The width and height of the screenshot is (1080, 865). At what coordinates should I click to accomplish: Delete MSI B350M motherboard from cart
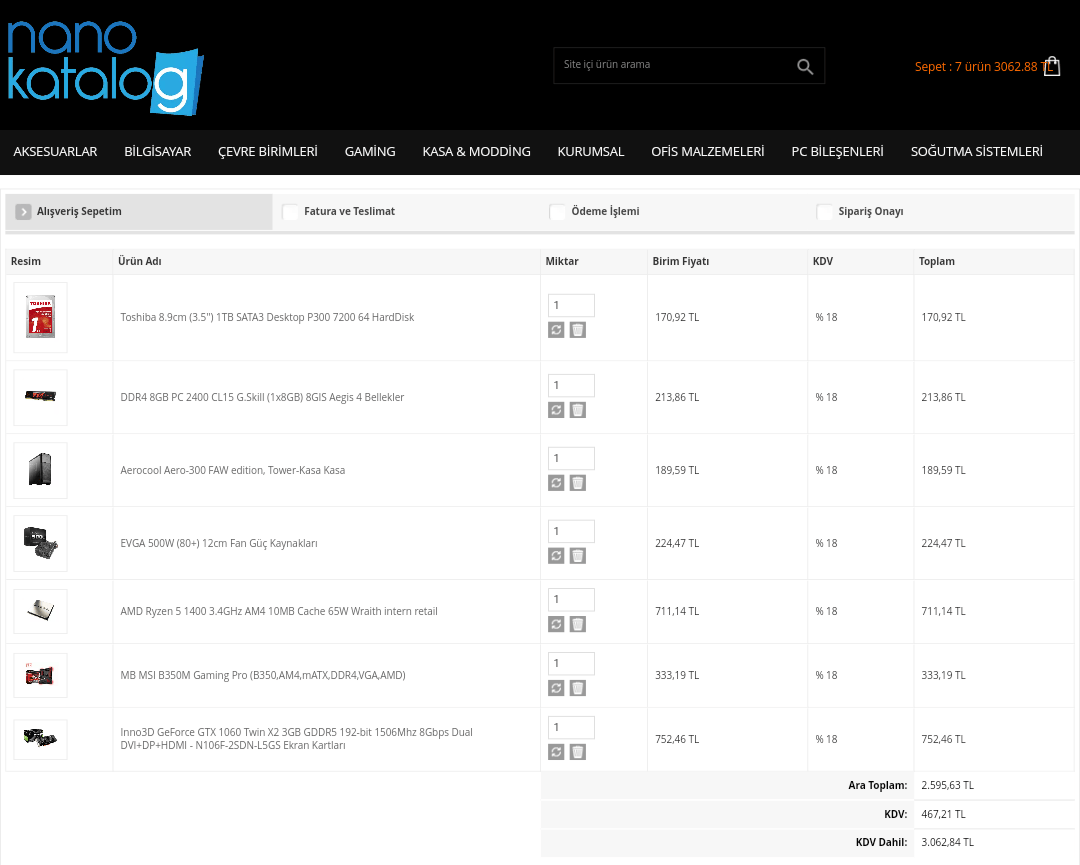(x=578, y=688)
